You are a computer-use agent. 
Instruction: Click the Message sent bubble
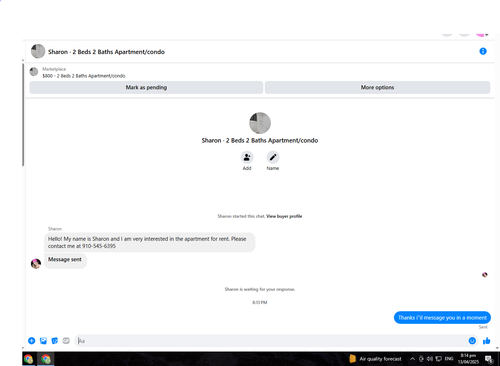[x=65, y=260]
